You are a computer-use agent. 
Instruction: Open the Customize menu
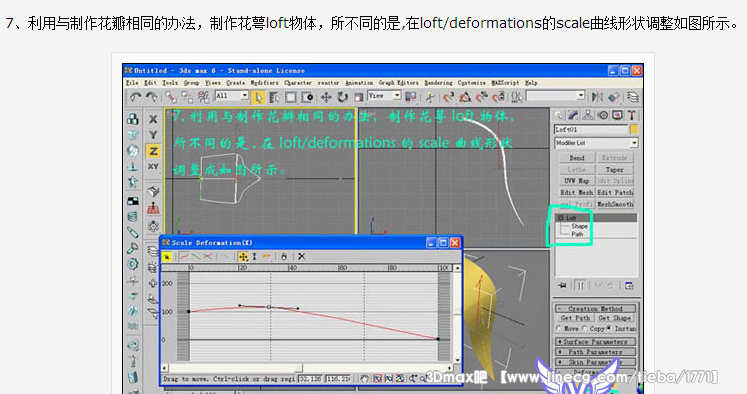tap(472, 83)
